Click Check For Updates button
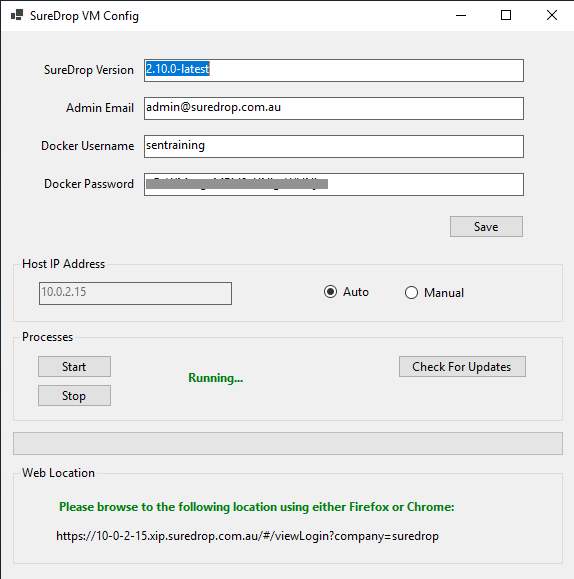 pos(462,366)
